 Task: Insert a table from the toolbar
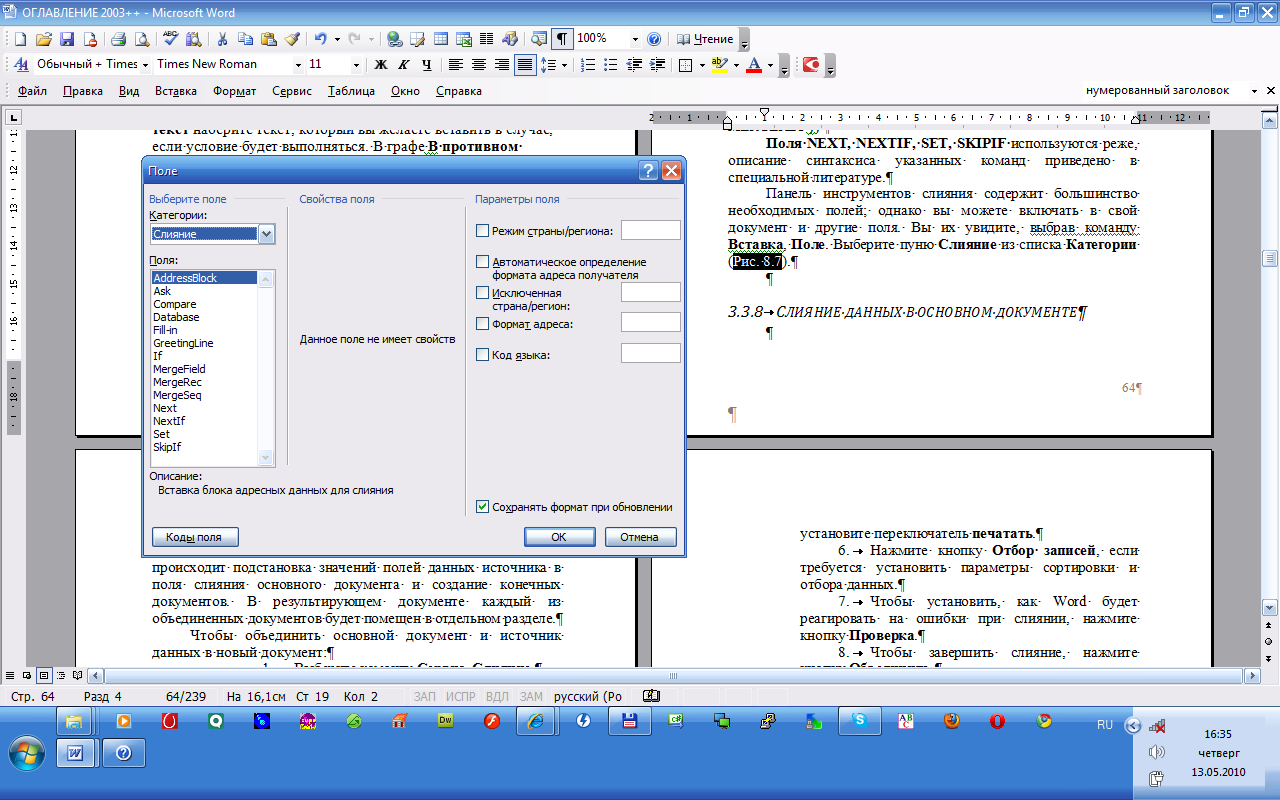tap(441, 39)
